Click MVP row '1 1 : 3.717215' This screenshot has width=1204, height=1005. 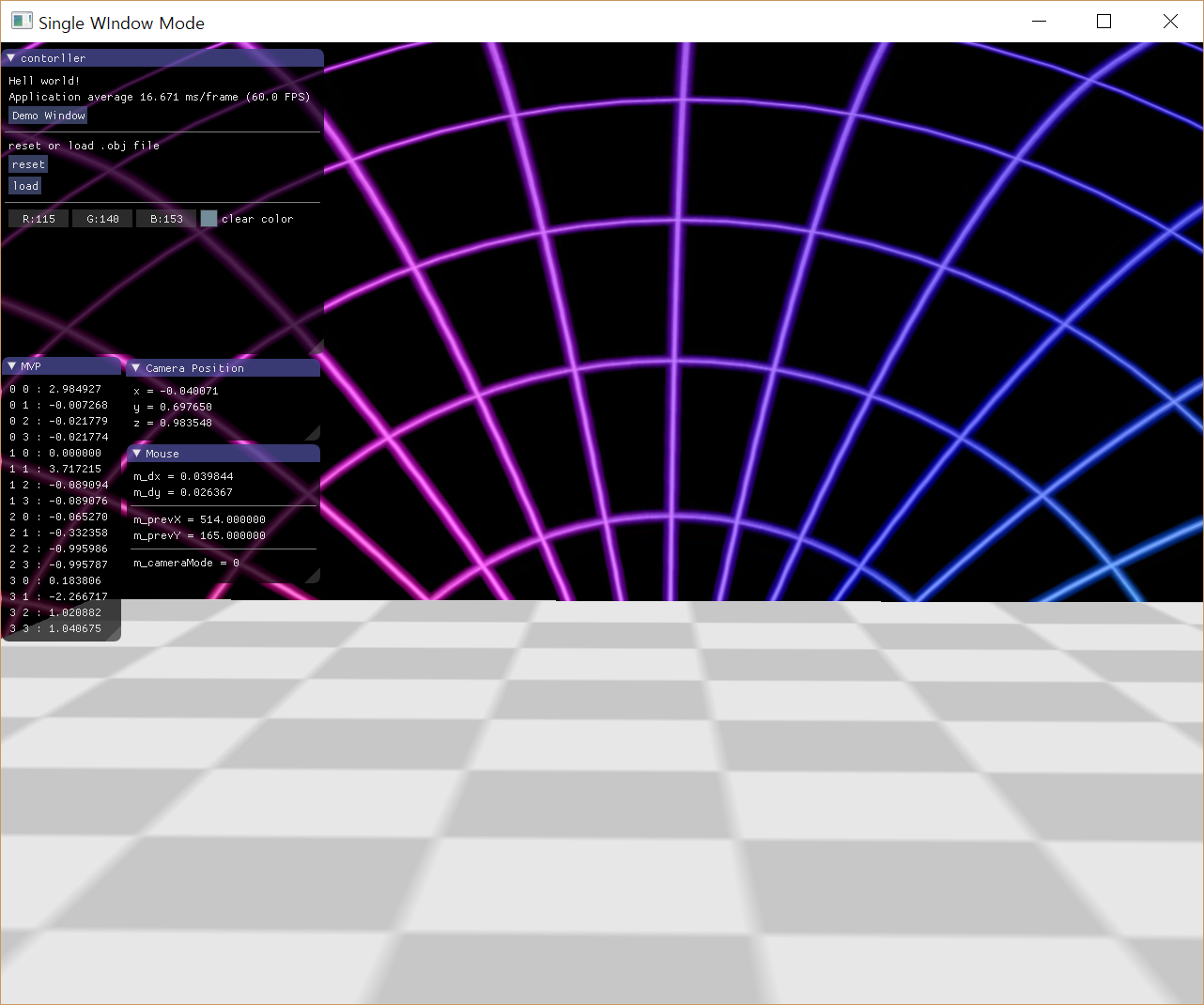pos(55,469)
